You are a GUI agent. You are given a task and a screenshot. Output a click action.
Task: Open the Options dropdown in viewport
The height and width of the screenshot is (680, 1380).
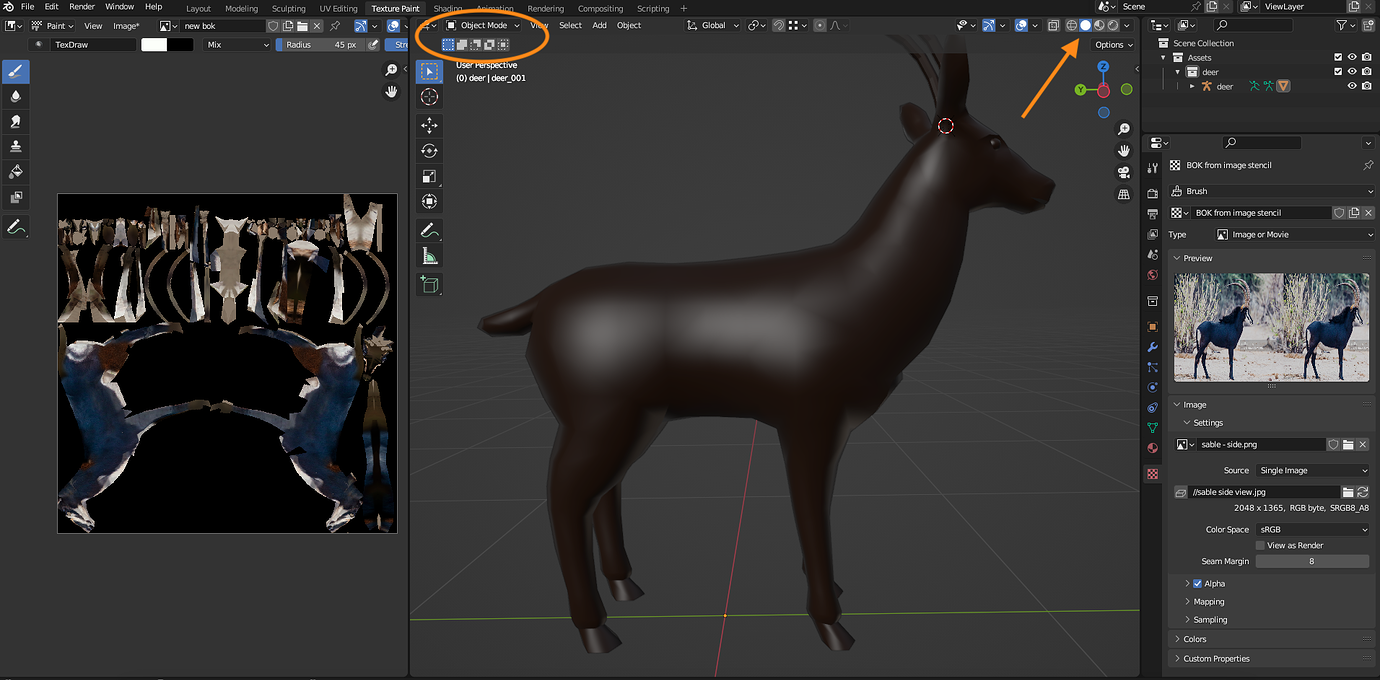click(x=1113, y=44)
